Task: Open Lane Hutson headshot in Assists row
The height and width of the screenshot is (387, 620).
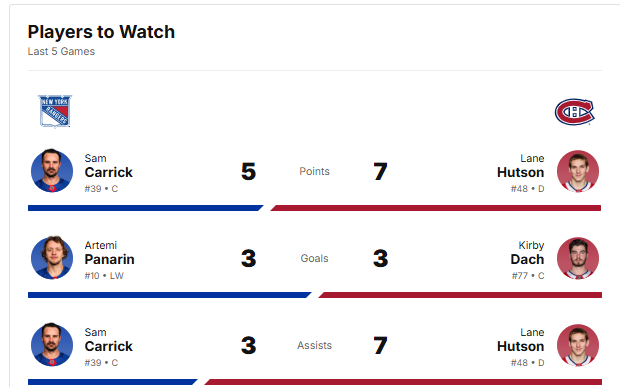Action: 578,345
